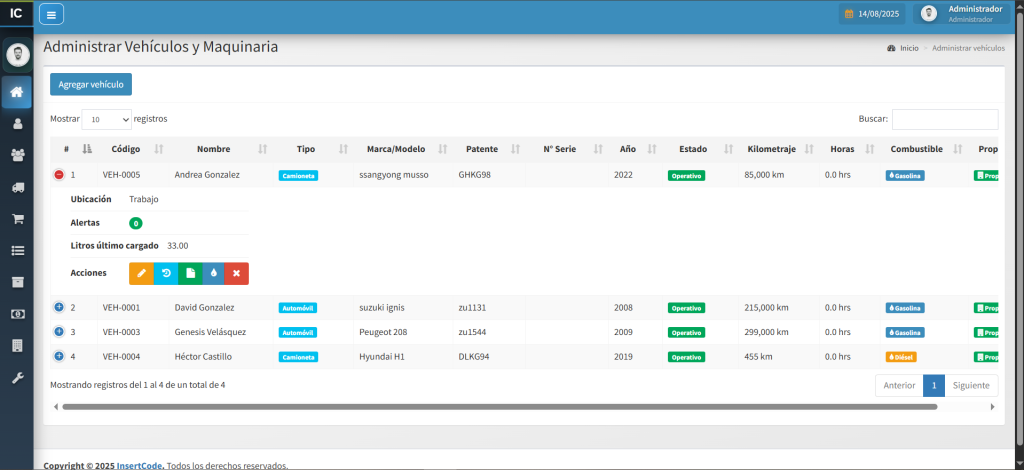This screenshot has height=470, width=1024.
Task: Click the horizontal table scrollbar
Action: pos(500,407)
